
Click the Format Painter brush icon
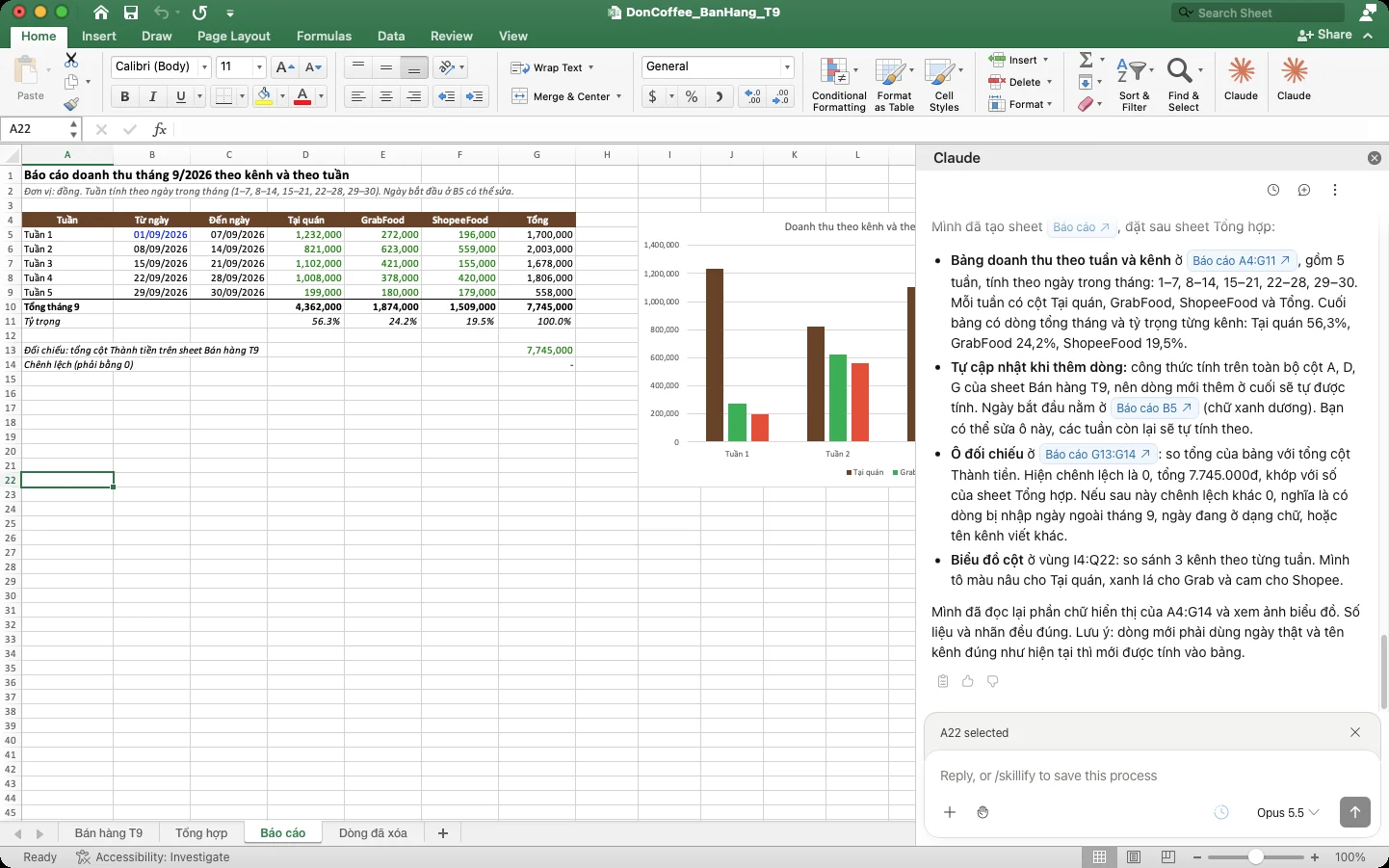71,104
